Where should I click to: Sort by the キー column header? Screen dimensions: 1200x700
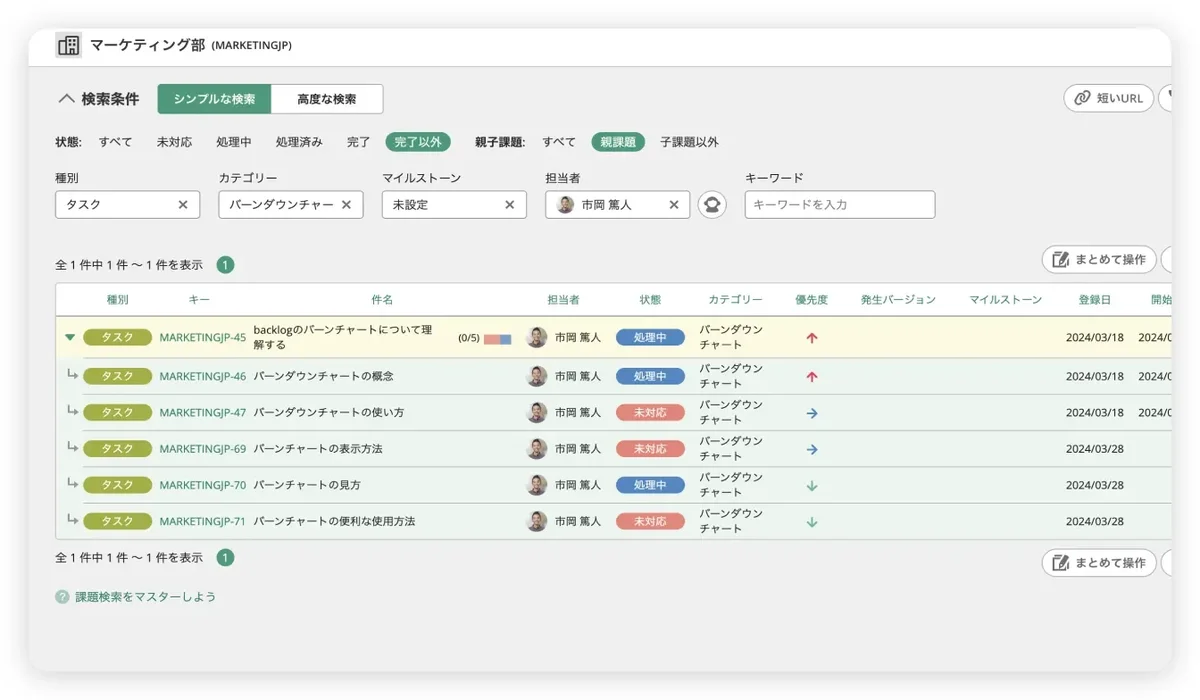(x=199, y=300)
